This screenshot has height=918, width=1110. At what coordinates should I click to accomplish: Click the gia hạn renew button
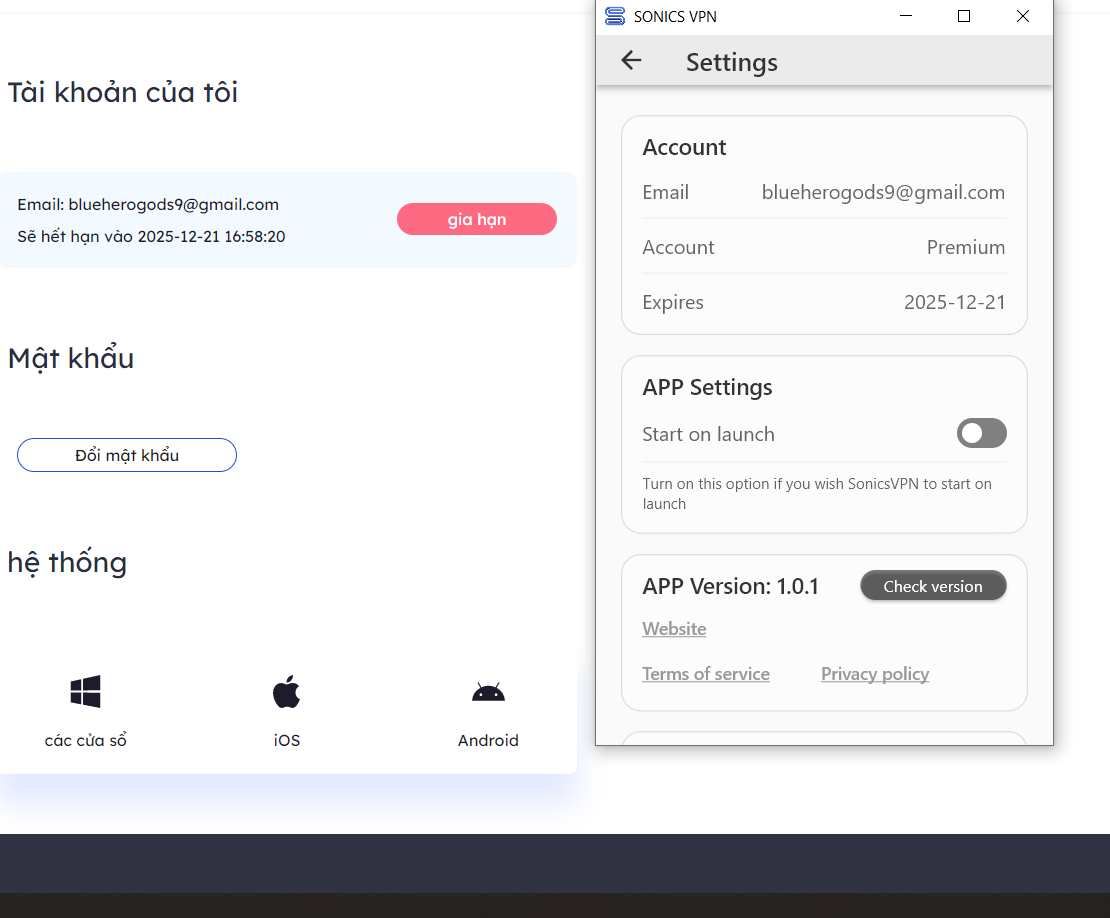[476, 219]
